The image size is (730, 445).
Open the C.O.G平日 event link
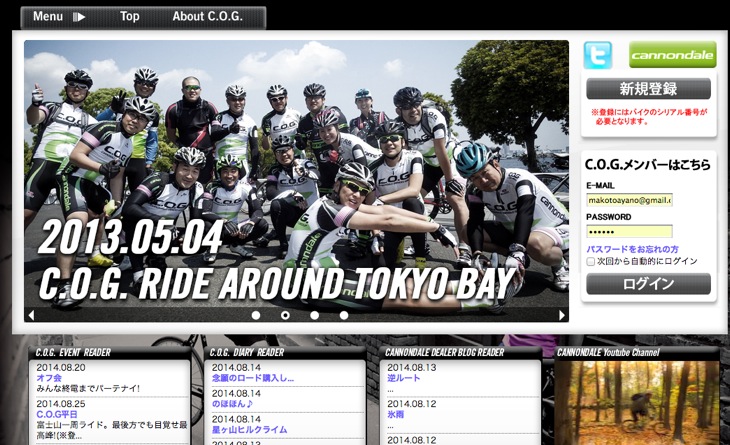57,414
